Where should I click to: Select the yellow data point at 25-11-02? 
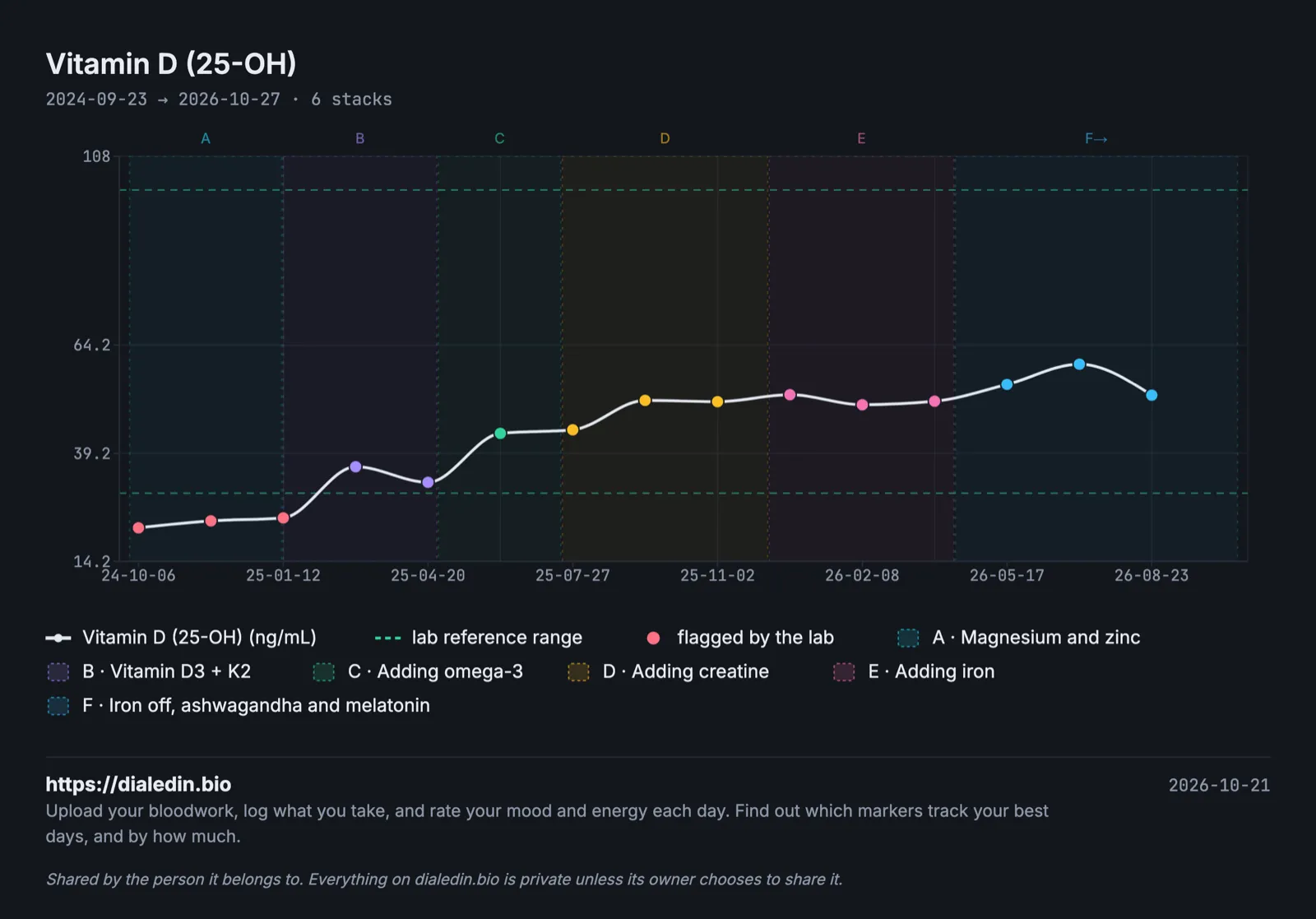tap(717, 401)
